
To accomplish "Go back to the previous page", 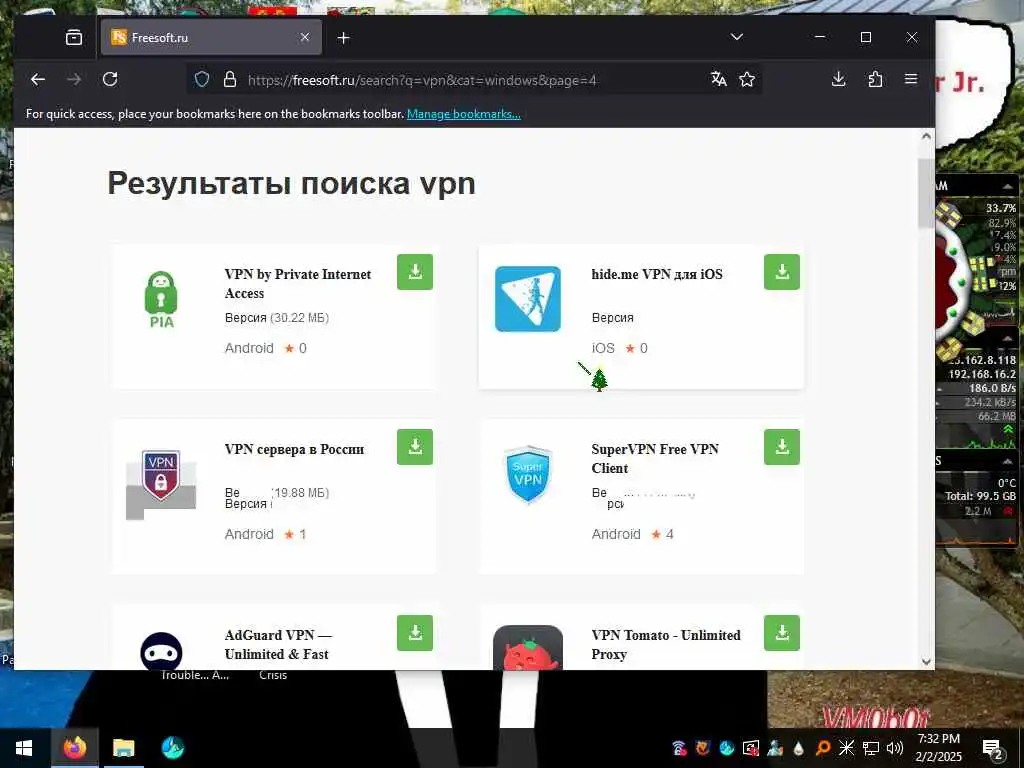I will pyautogui.click(x=38, y=80).
